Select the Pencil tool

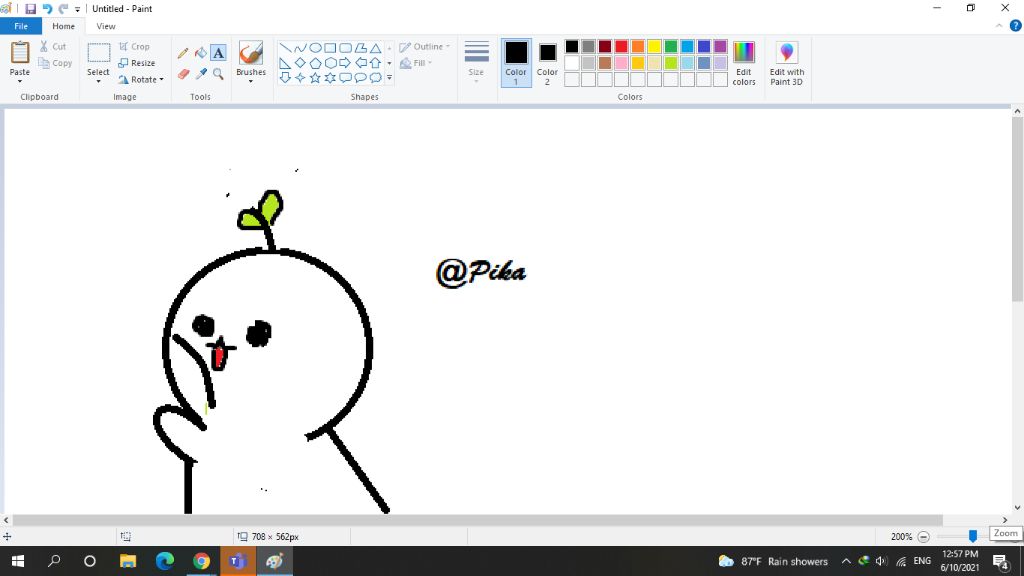pyautogui.click(x=183, y=53)
